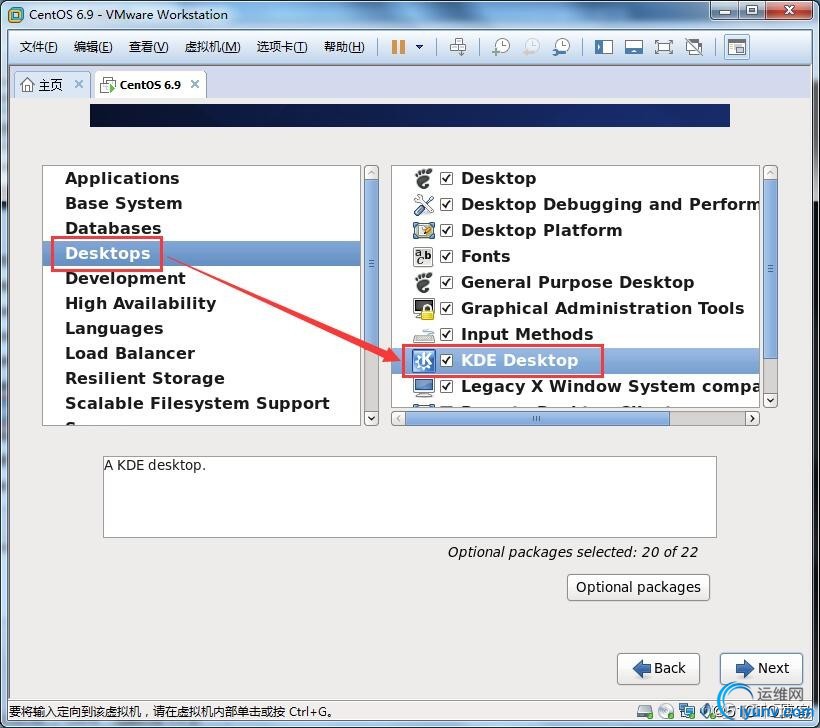Uncheck the Desktop package group
820x728 pixels.
pos(446,178)
